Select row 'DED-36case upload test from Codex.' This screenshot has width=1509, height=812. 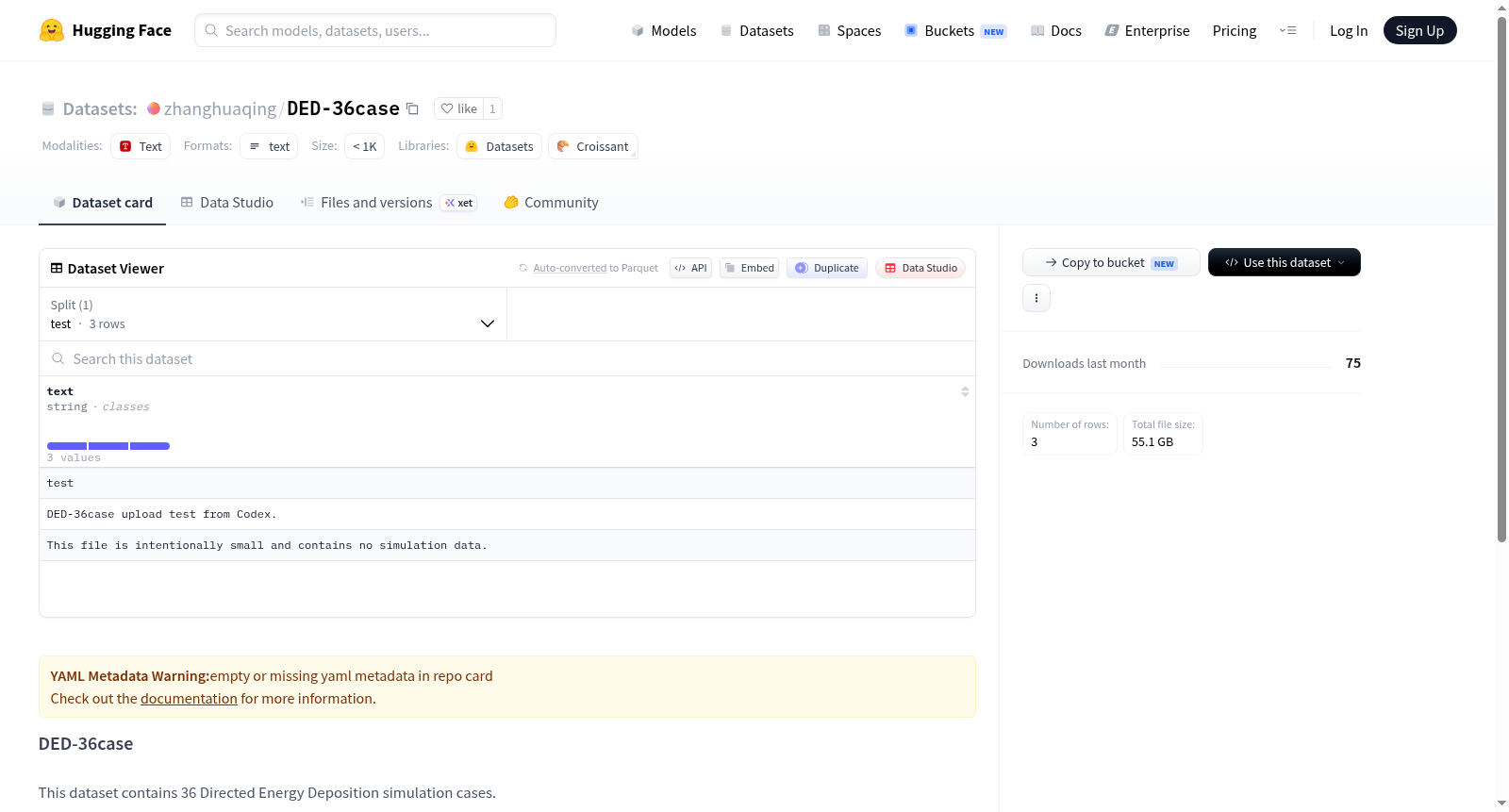click(507, 514)
